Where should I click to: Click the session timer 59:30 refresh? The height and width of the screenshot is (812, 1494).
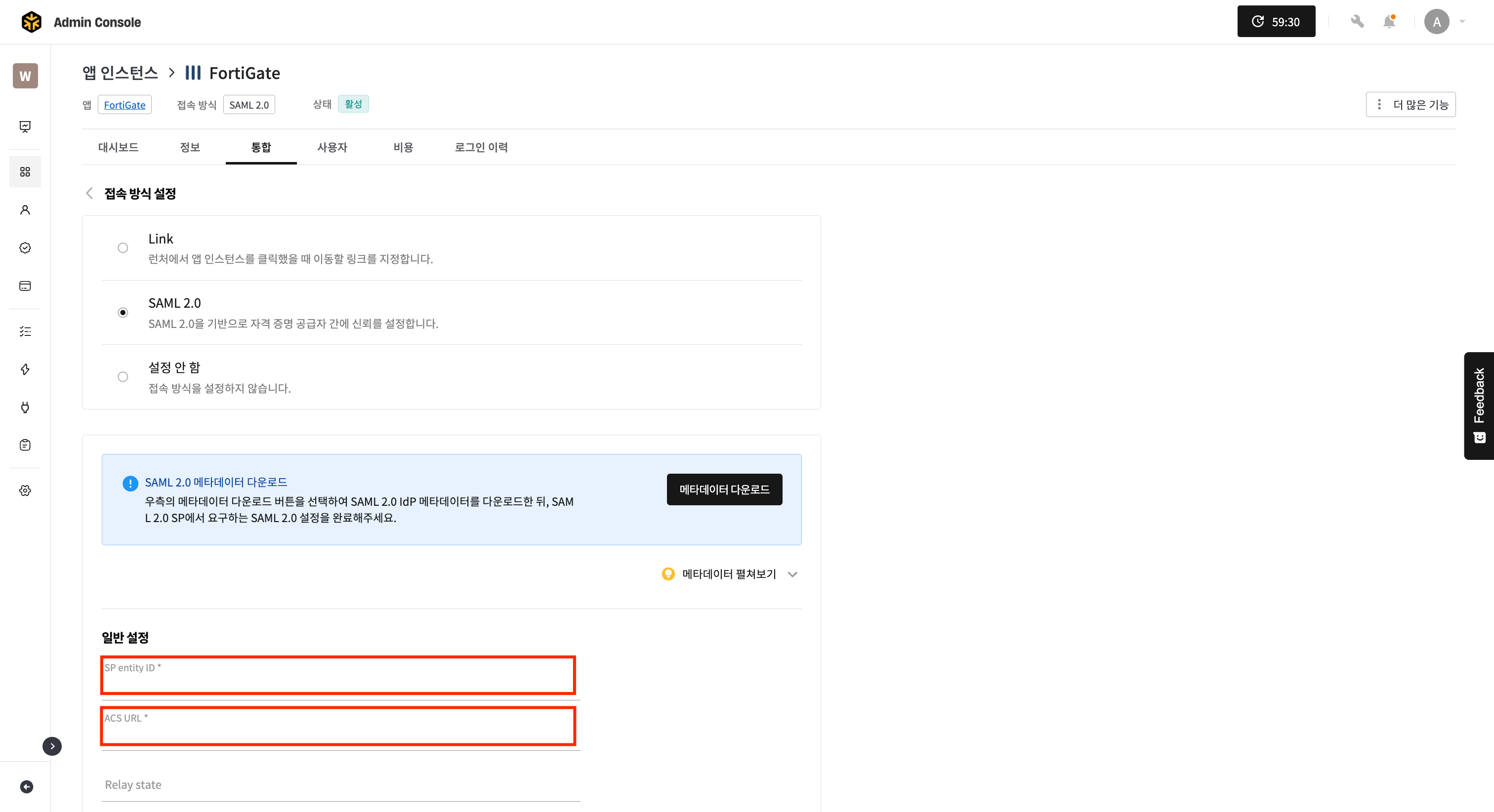click(x=1275, y=22)
